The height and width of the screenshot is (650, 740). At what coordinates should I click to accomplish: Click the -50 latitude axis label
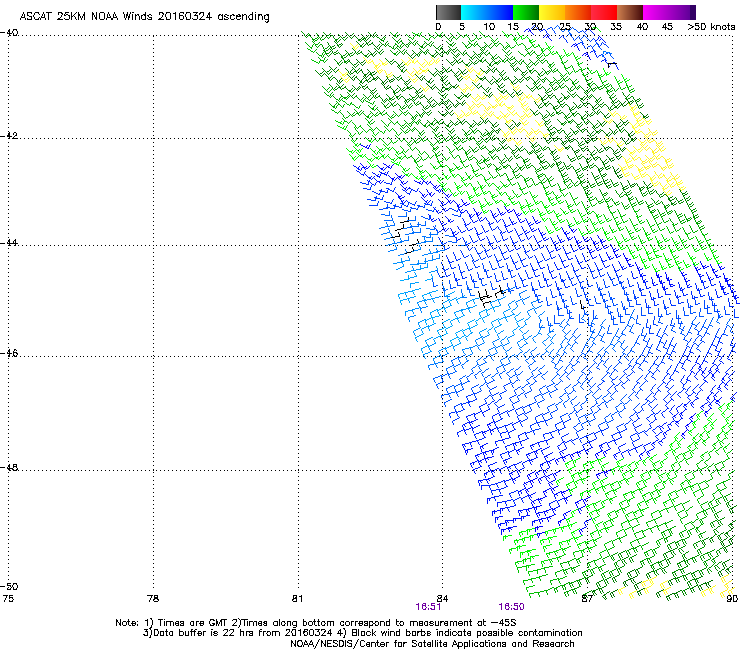[x=9, y=586]
